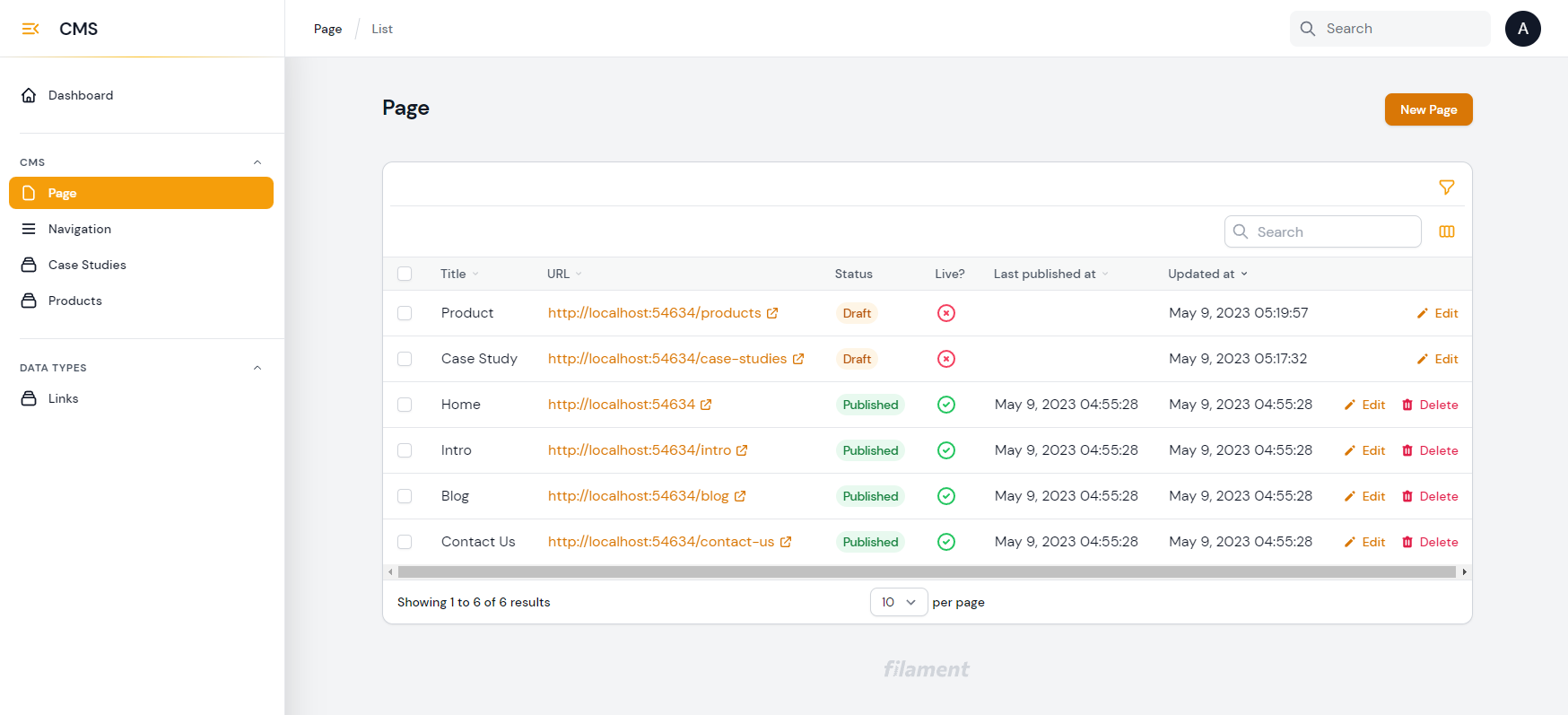Image resolution: width=1568 pixels, height=715 pixels.
Task: Click the green live check icon in the Blog row
Action: point(946,496)
